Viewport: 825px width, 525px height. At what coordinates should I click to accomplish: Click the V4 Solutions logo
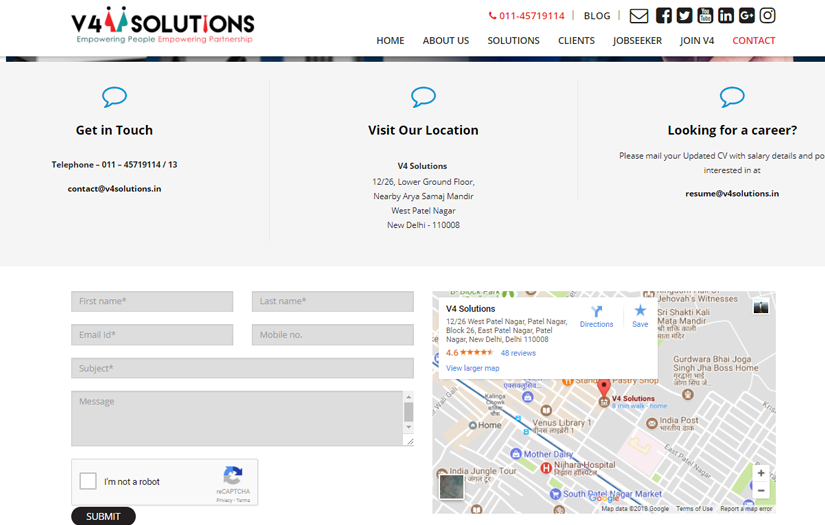tap(163, 25)
